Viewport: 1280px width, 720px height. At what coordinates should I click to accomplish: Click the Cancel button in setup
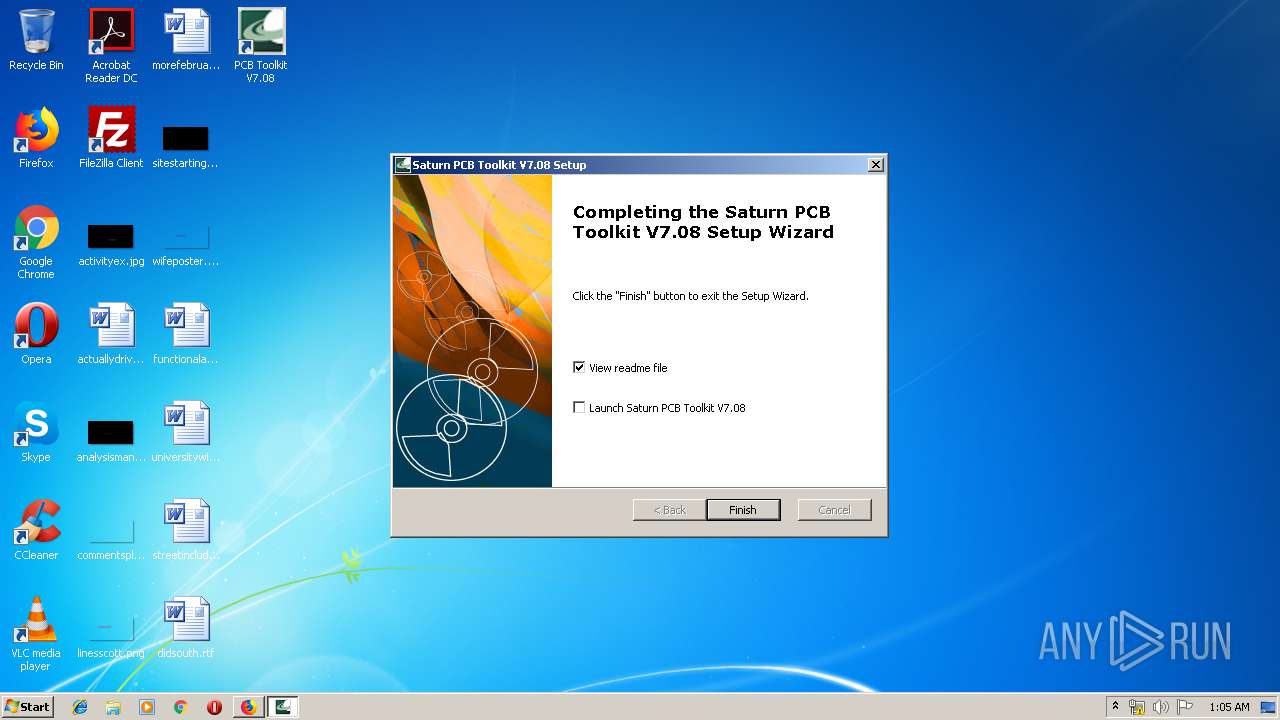[835, 510]
